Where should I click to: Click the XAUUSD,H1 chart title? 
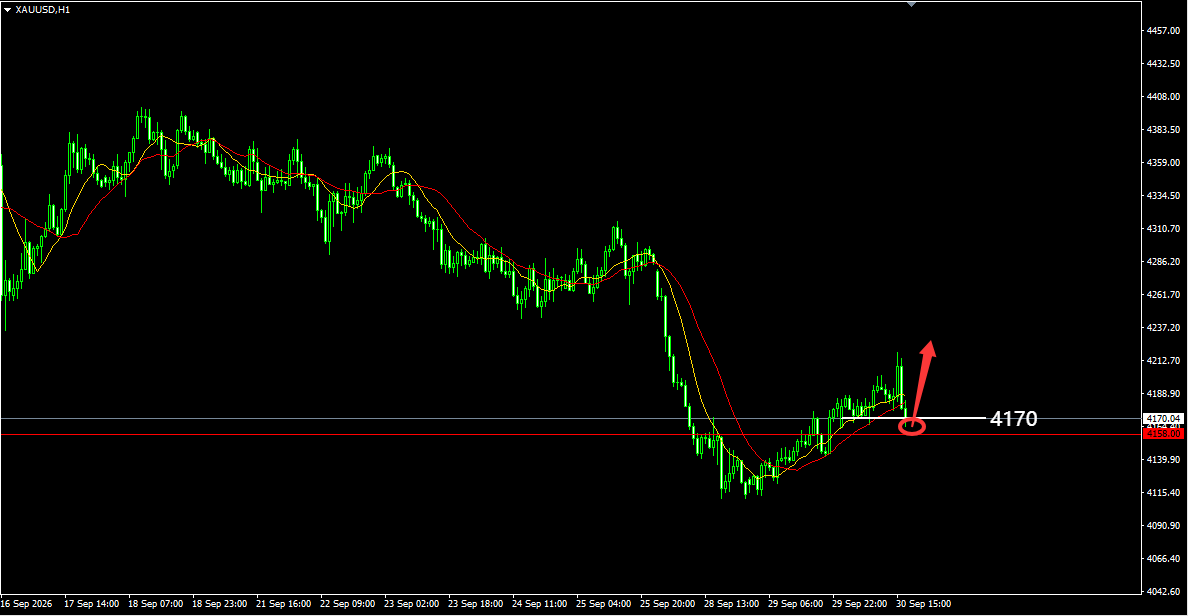point(42,10)
